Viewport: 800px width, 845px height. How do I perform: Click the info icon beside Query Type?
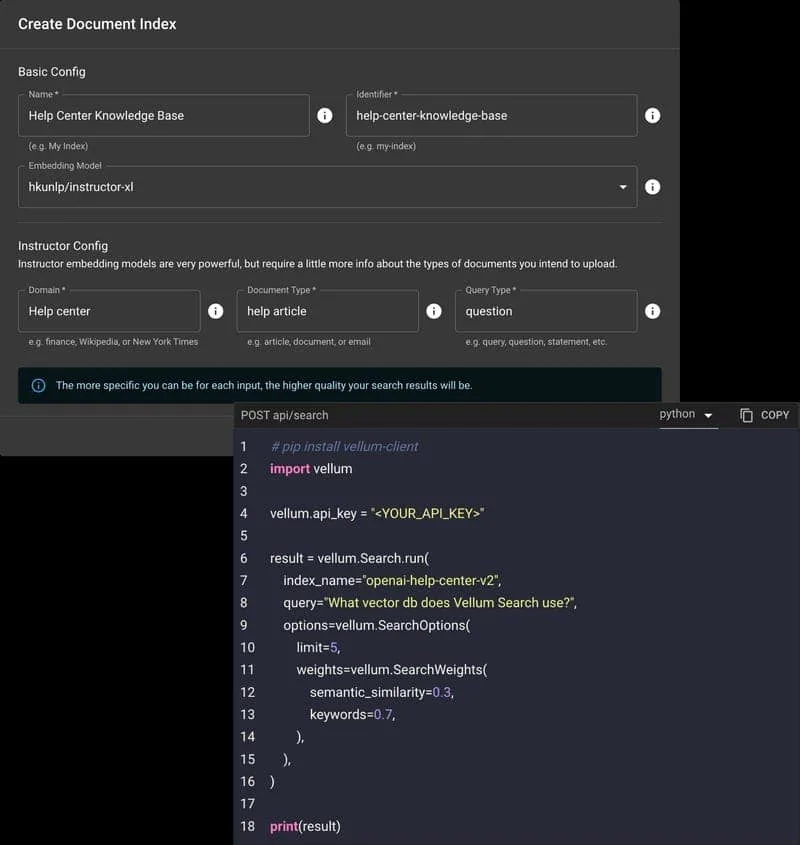point(652,311)
